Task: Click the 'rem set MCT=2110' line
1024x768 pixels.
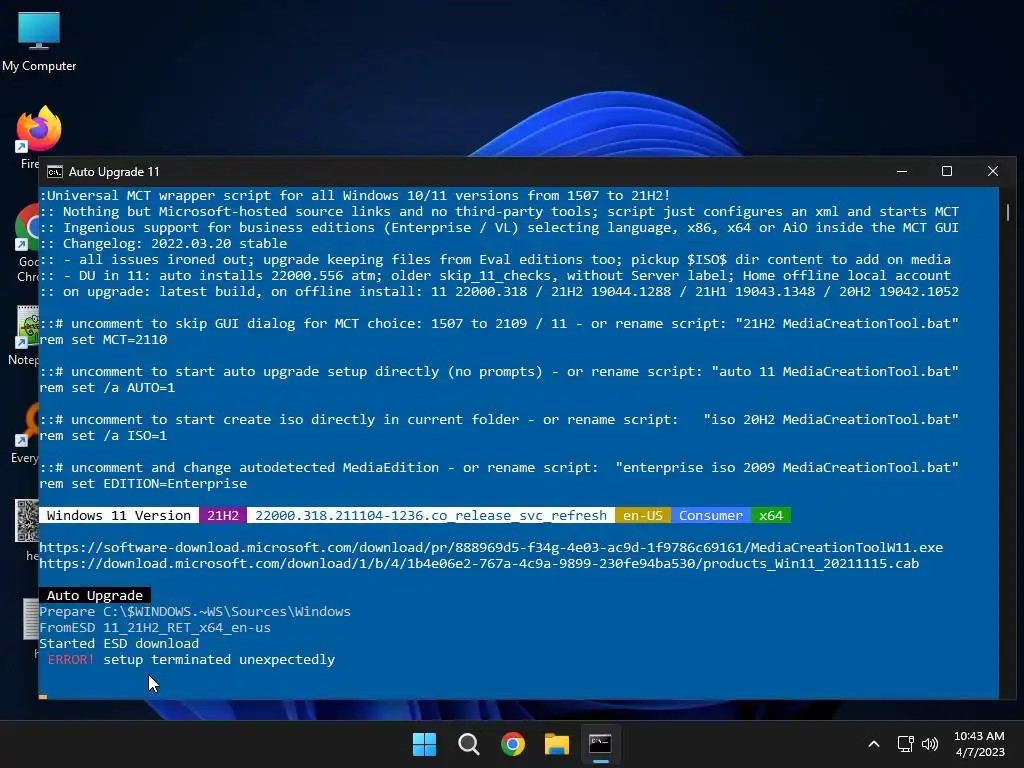Action: pyautogui.click(x=103, y=340)
